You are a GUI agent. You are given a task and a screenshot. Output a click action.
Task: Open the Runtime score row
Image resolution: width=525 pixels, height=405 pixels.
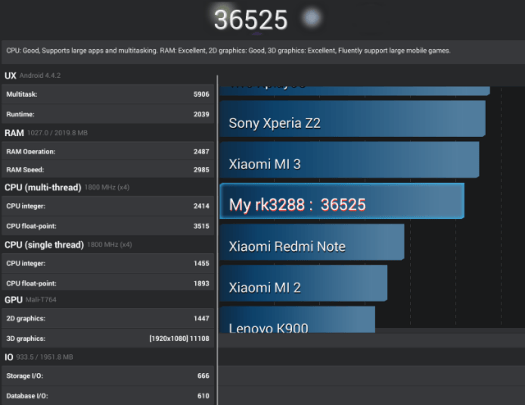[108, 114]
